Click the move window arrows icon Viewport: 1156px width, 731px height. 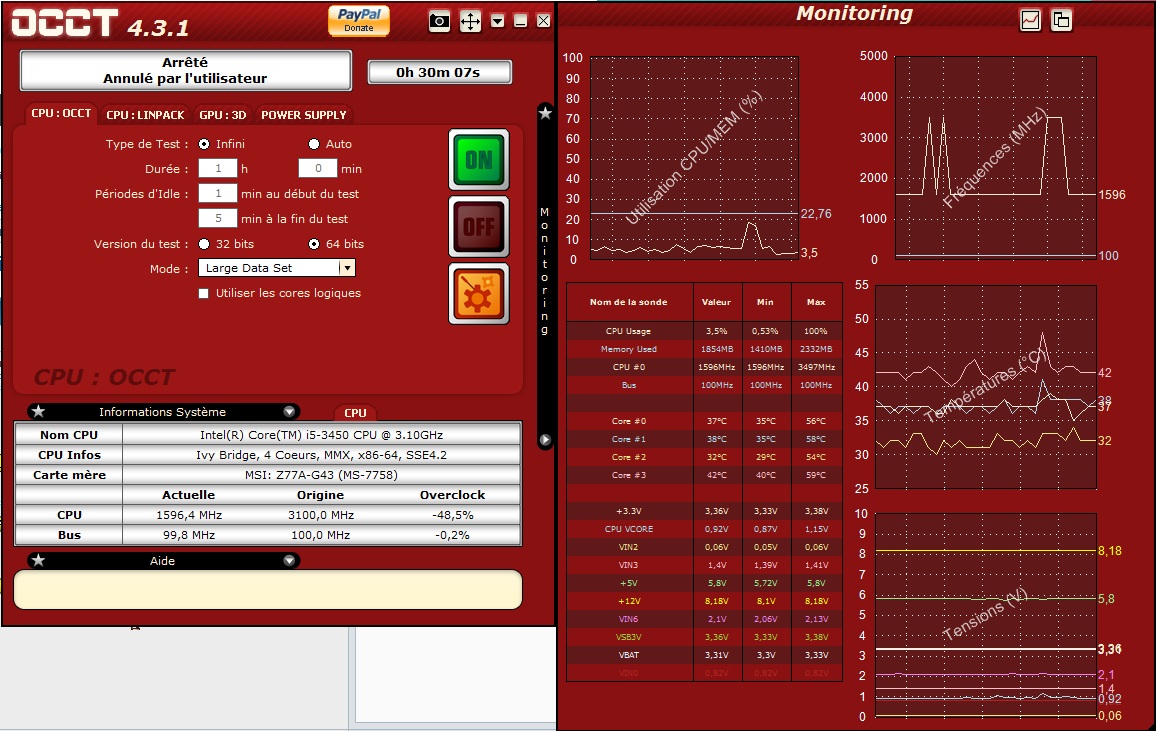tap(470, 21)
